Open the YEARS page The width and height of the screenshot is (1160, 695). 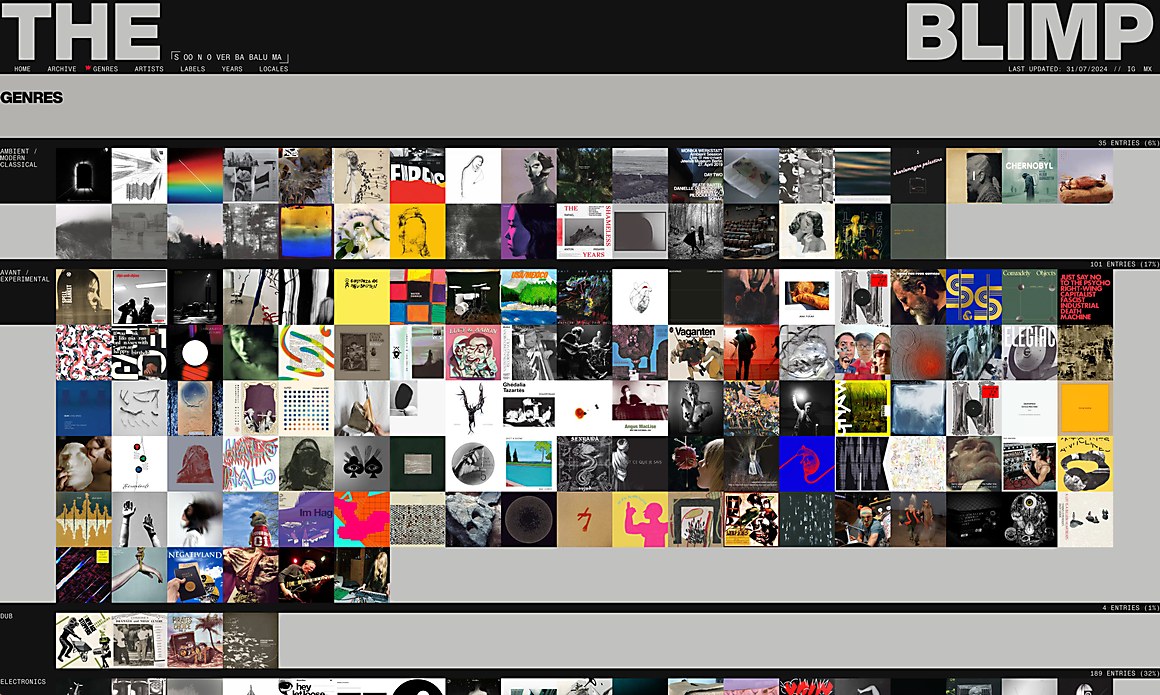click(232, 69)
